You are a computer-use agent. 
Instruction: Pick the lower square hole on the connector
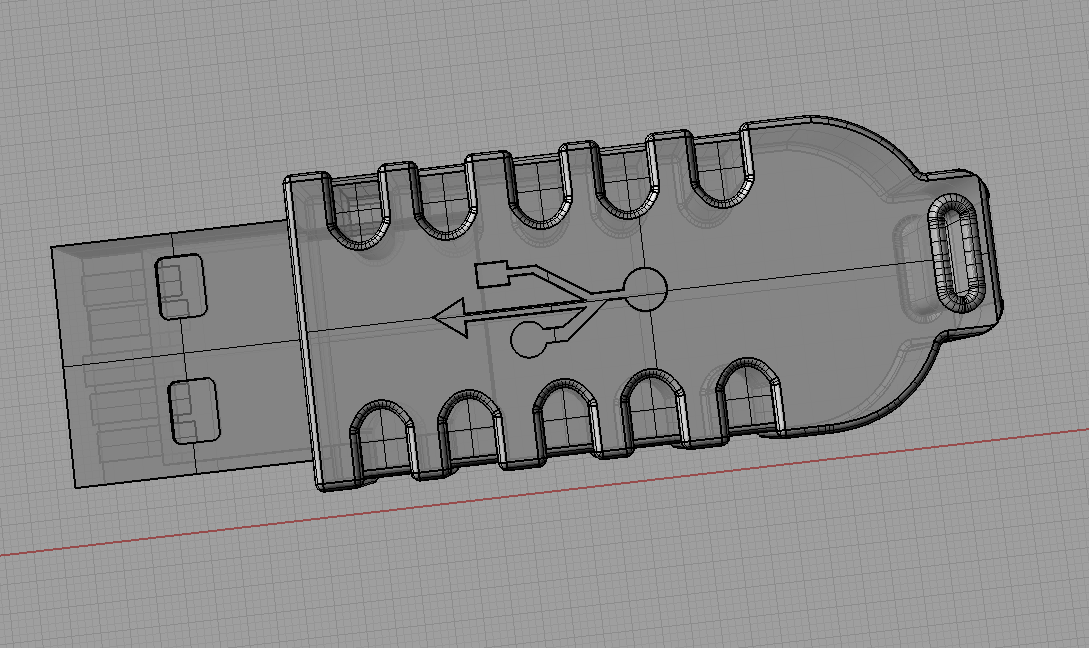coord(194,411)
